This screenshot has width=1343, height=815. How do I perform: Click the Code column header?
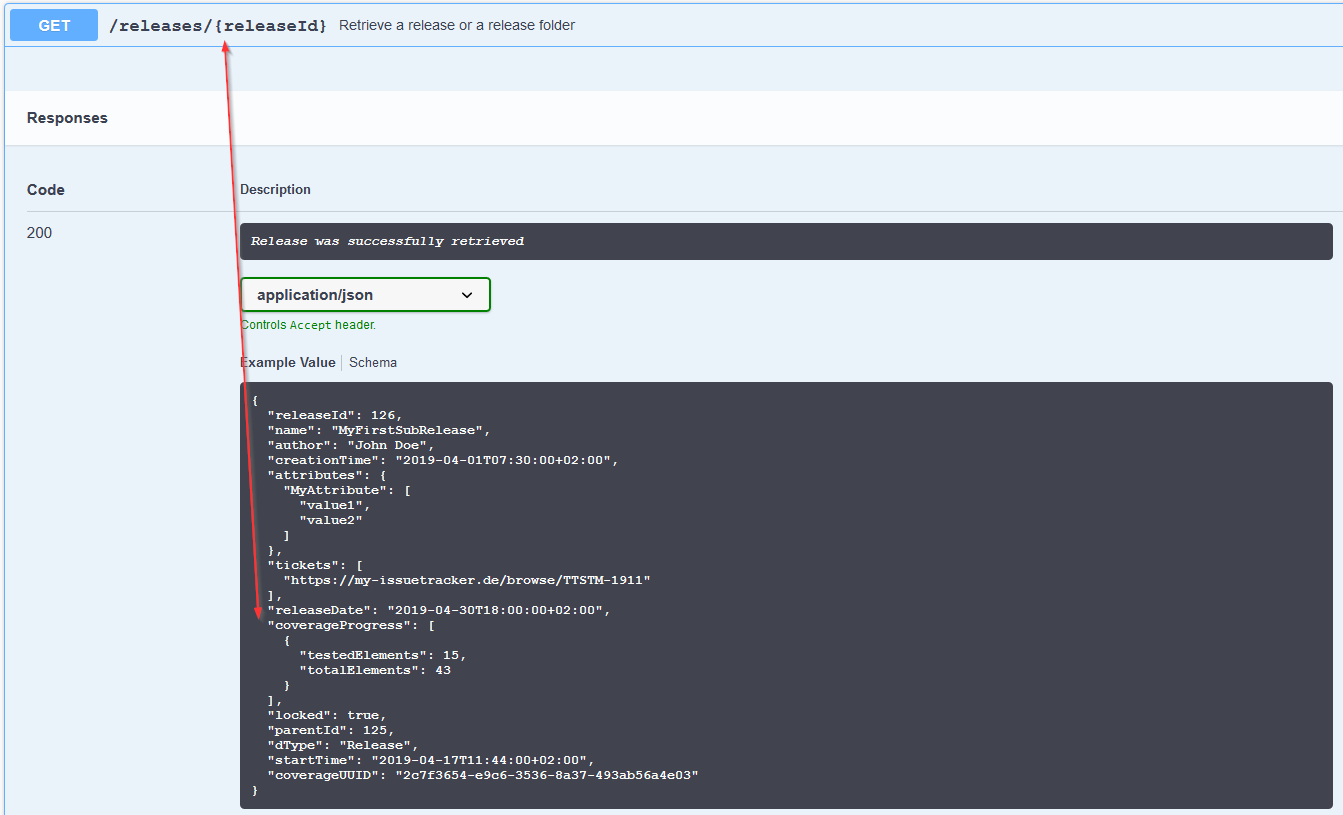tap(45, 190)
